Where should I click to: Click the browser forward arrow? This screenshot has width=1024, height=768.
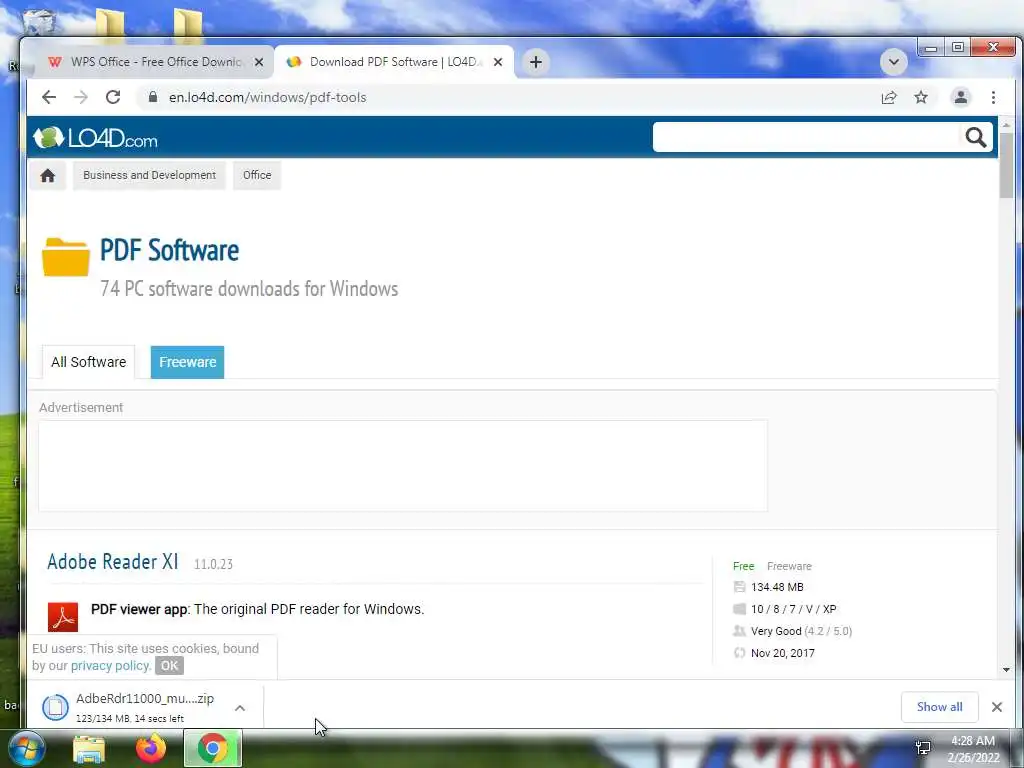81,97
